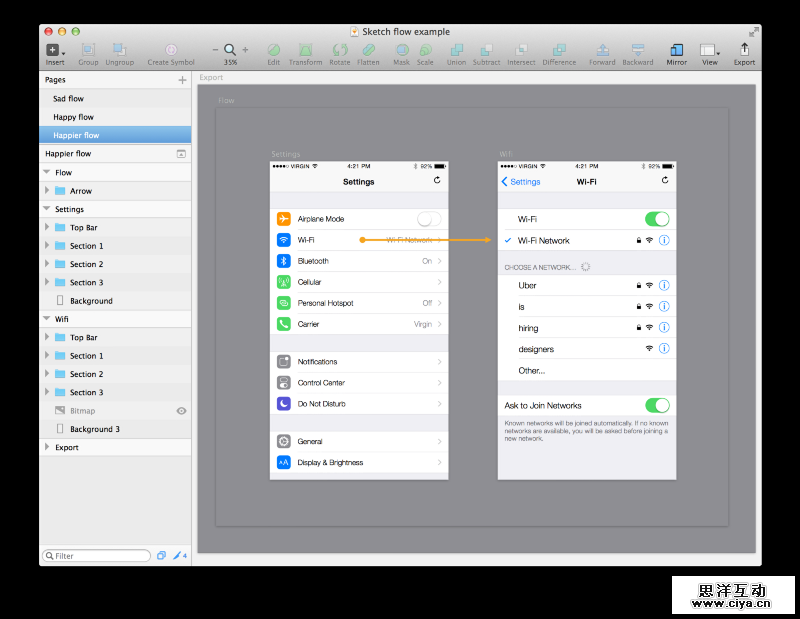Select the Rotate tool

pyautogui.click(x=339, y=47)
